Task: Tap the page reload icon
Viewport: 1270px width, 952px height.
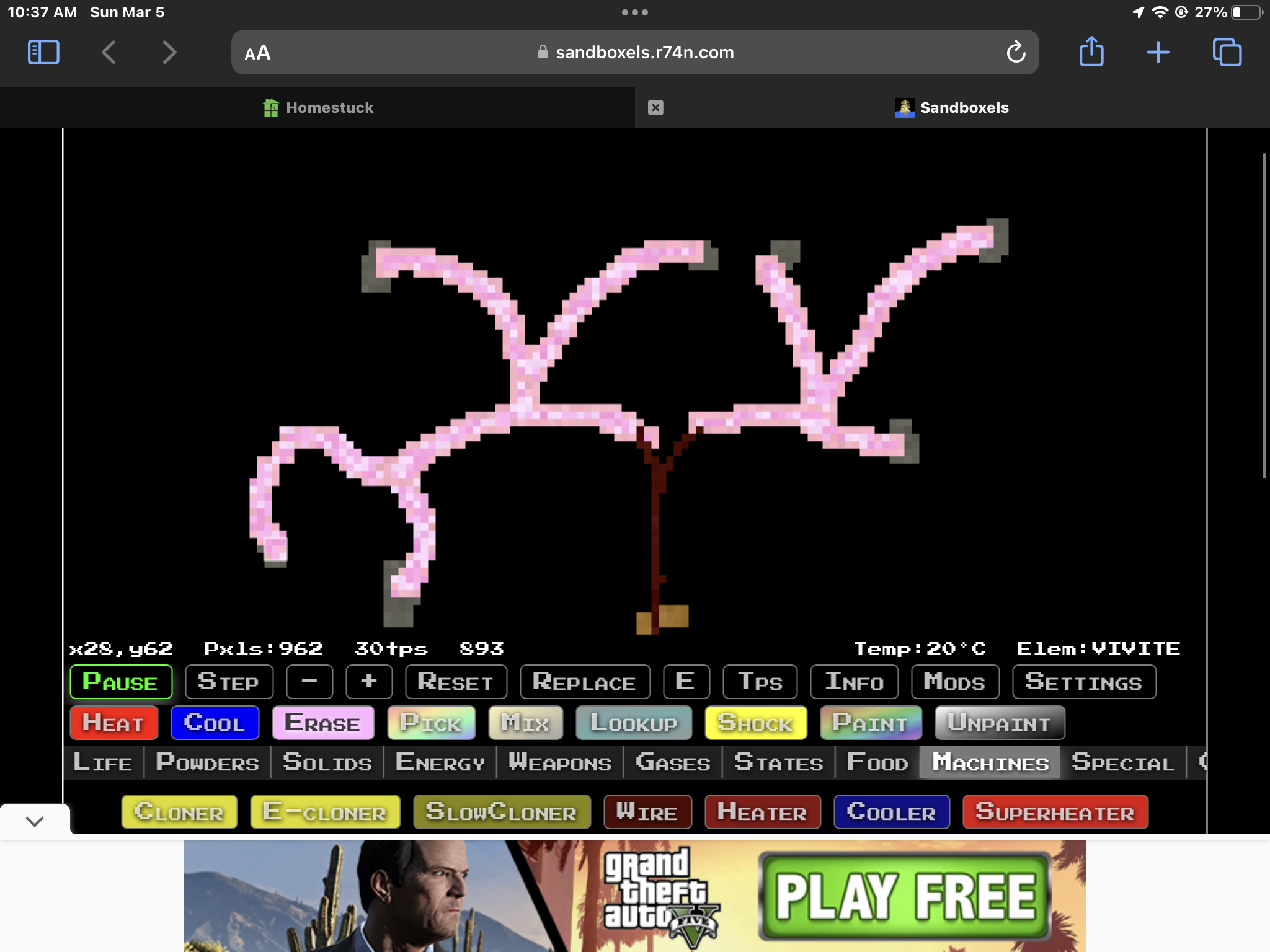Action: (1016, 52)
